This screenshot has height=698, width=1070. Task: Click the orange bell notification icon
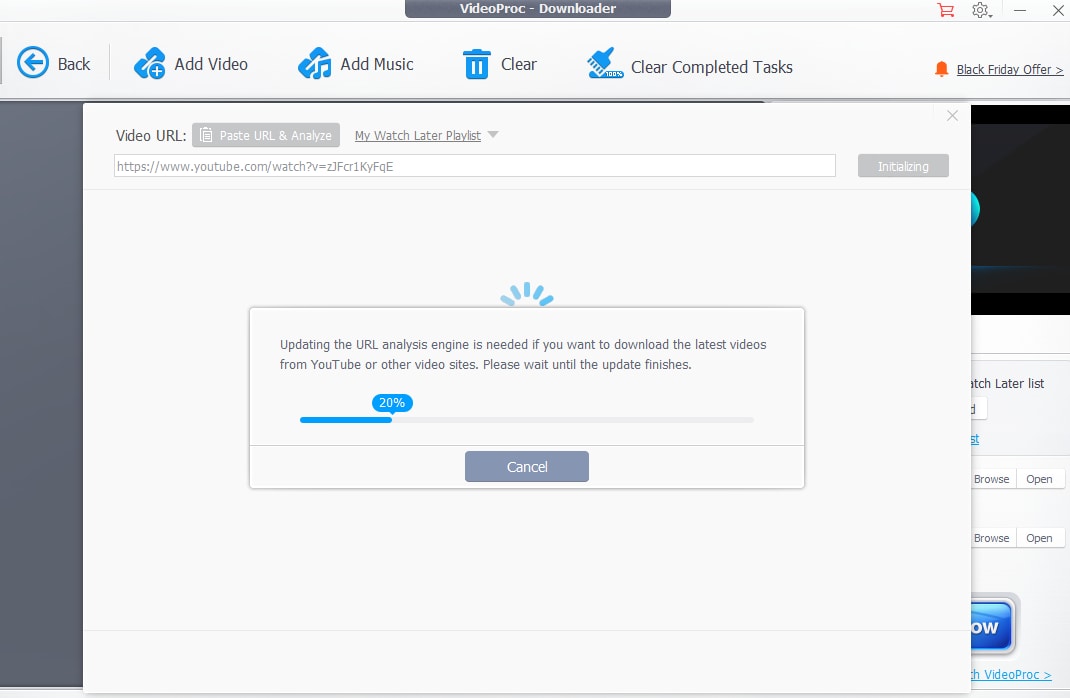pyautogui.click(x=941, y=69)
